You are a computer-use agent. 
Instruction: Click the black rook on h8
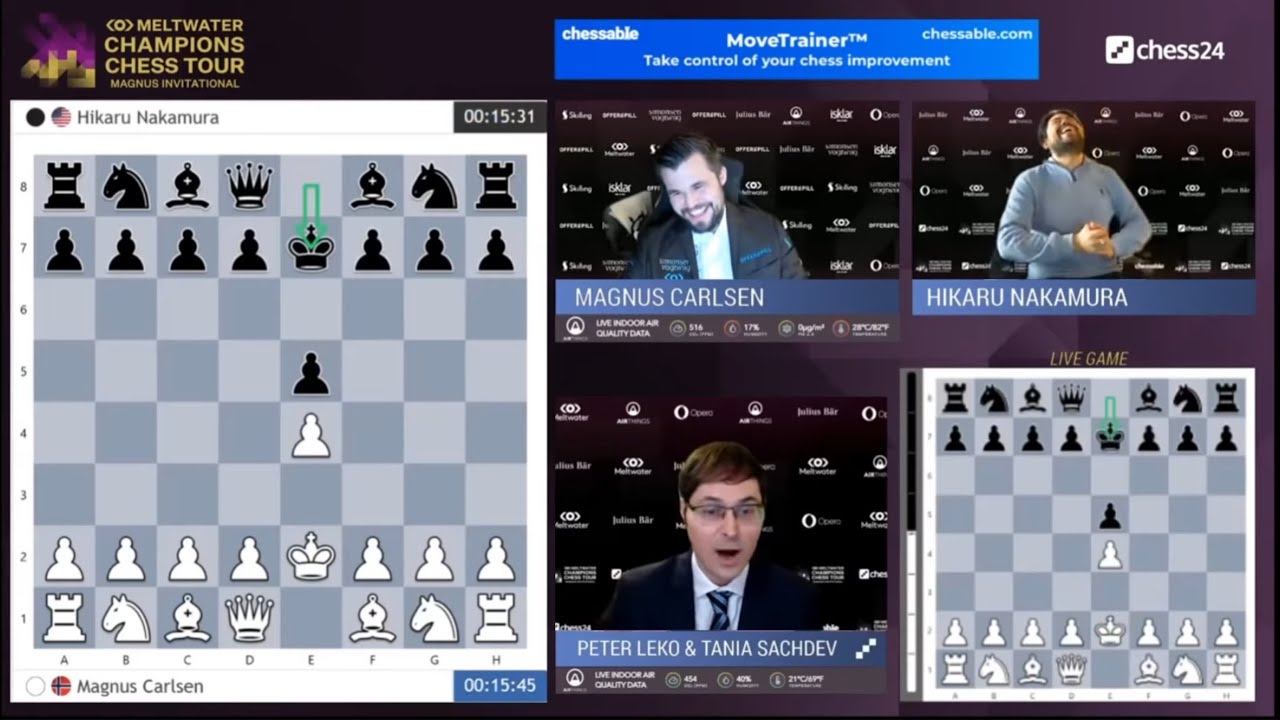[x=496, y=187]
